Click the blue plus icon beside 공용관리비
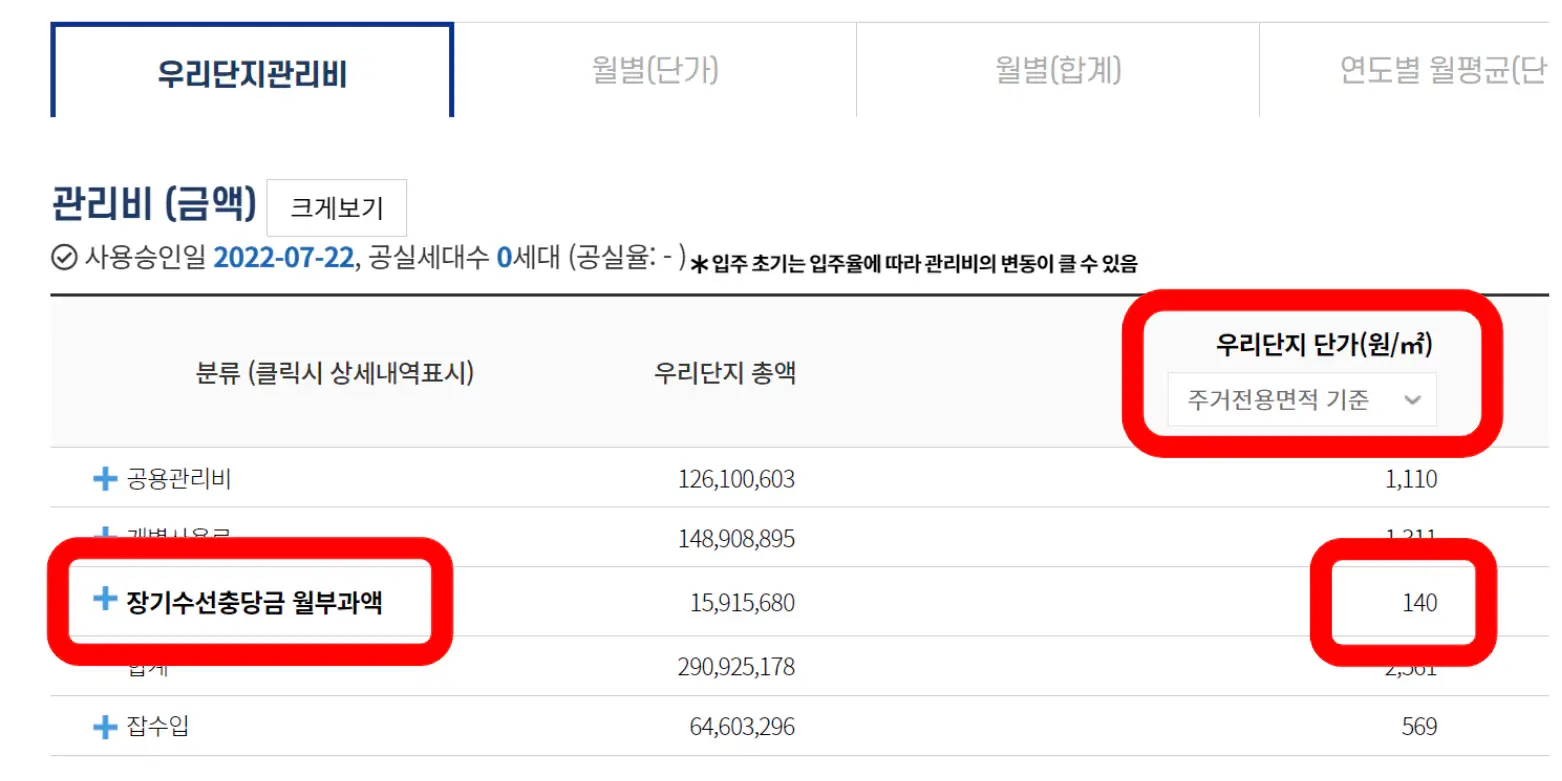 click(103, 478)
